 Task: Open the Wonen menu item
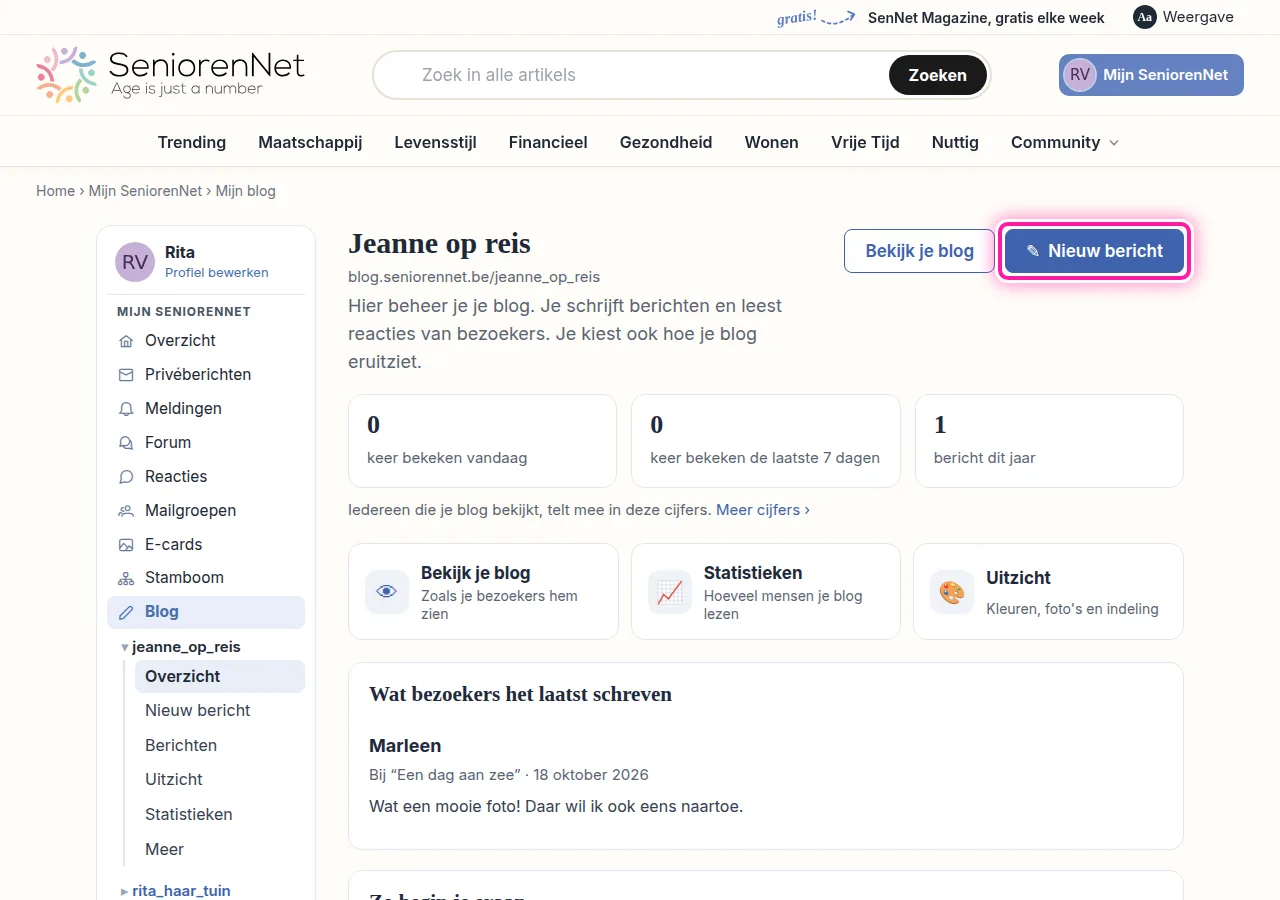click(772, 142)
